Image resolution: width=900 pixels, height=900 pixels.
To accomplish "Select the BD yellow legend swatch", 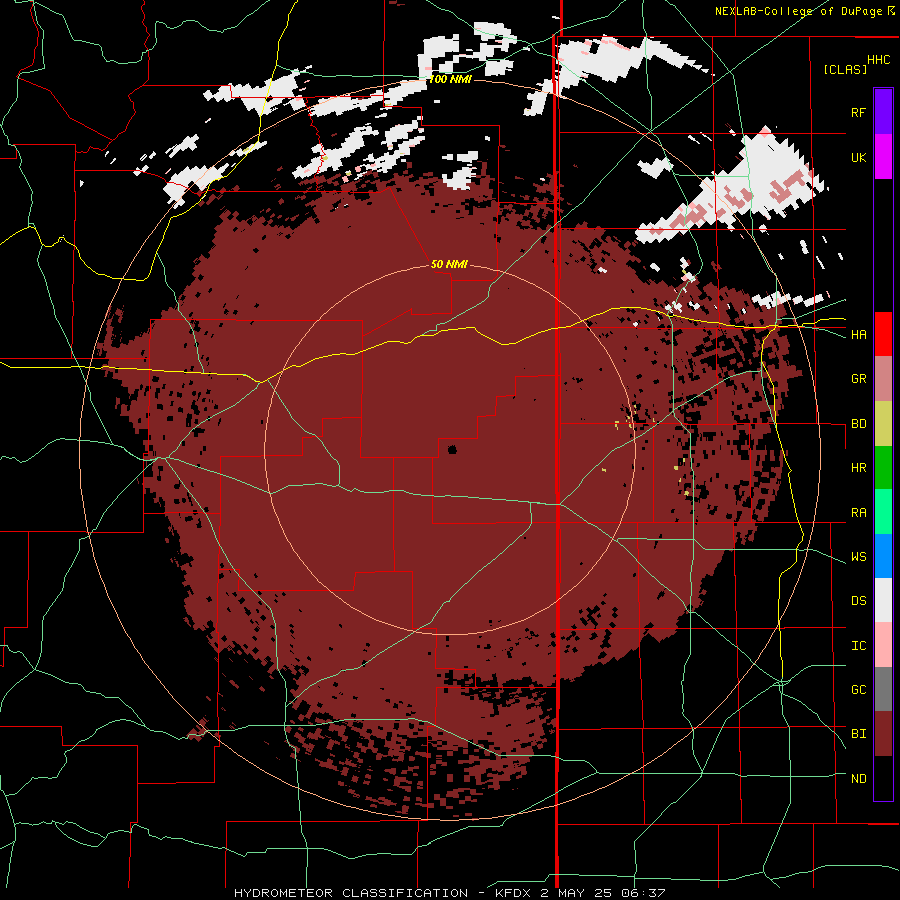I will click(883, 424).
